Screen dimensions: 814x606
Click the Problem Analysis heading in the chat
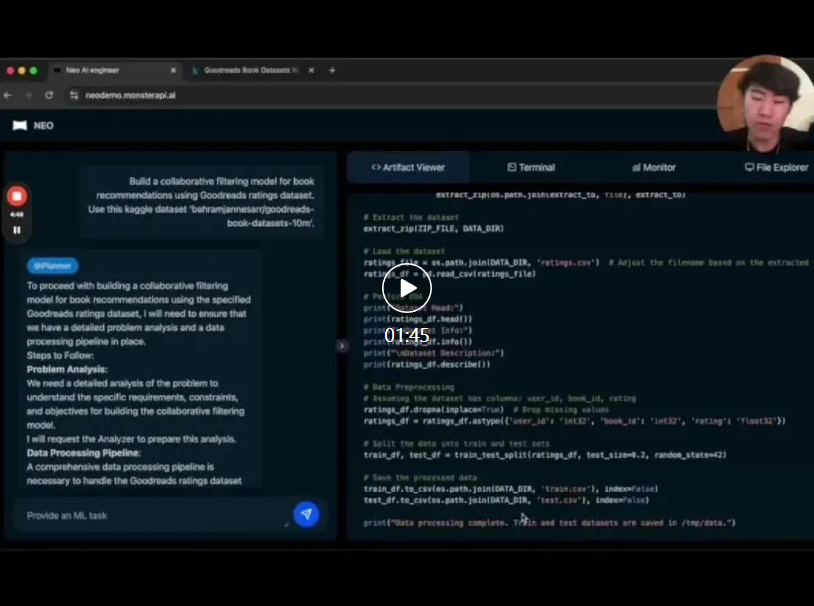[67, 369]
